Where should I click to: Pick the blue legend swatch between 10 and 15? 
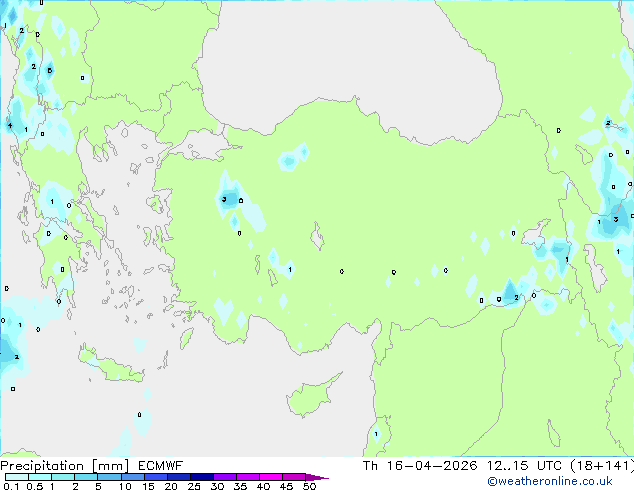133,477
